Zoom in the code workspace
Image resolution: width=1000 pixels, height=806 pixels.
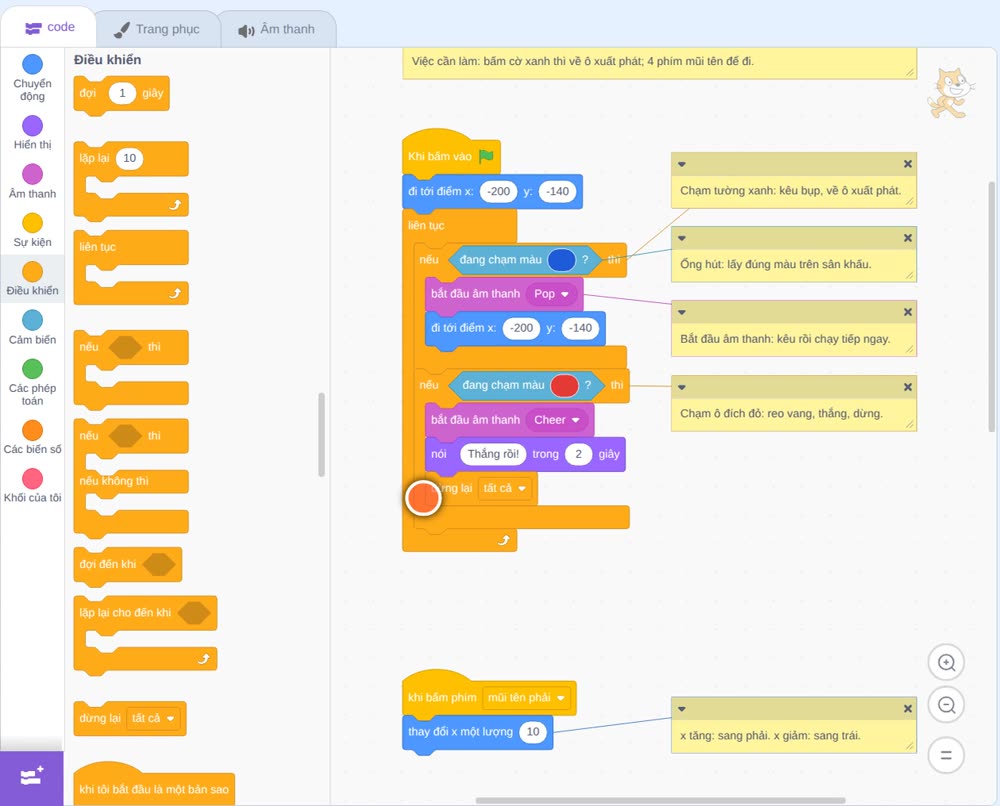946,663
